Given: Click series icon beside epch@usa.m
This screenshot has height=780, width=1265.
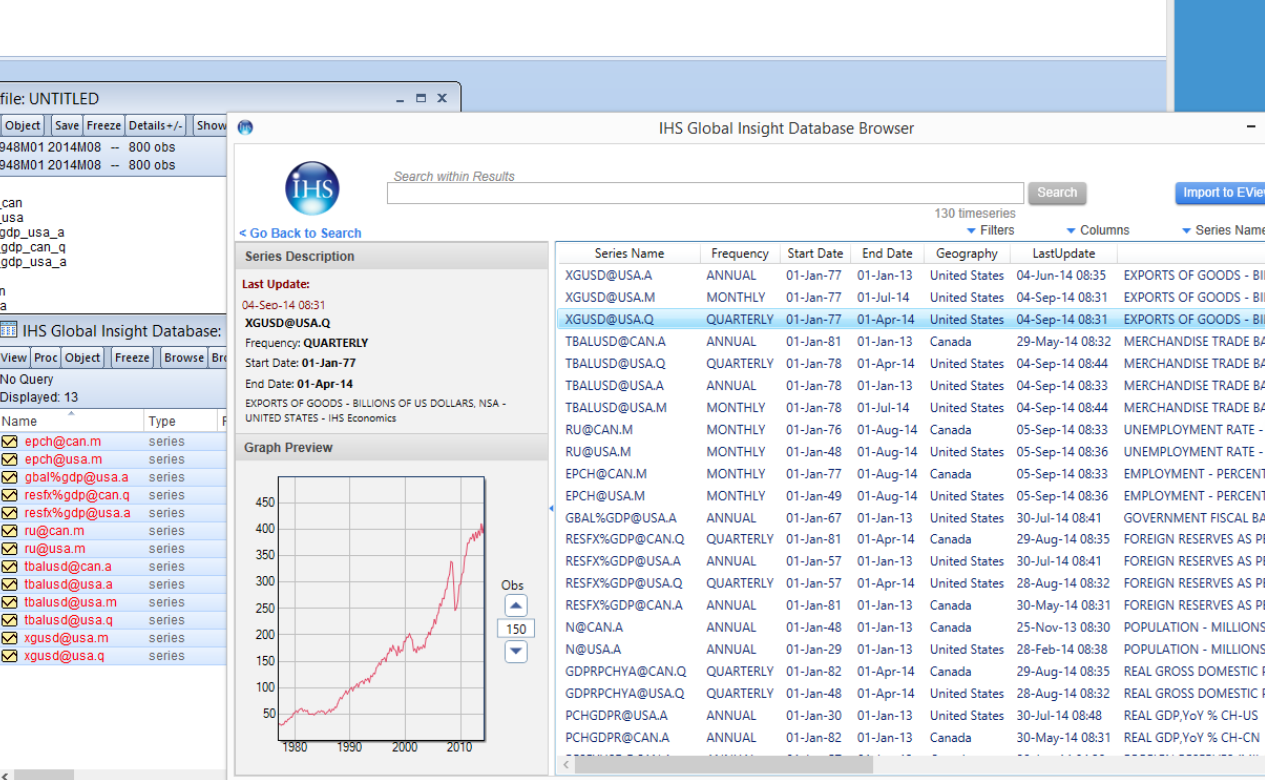Looking at the screenshot, I should (9, 459).
